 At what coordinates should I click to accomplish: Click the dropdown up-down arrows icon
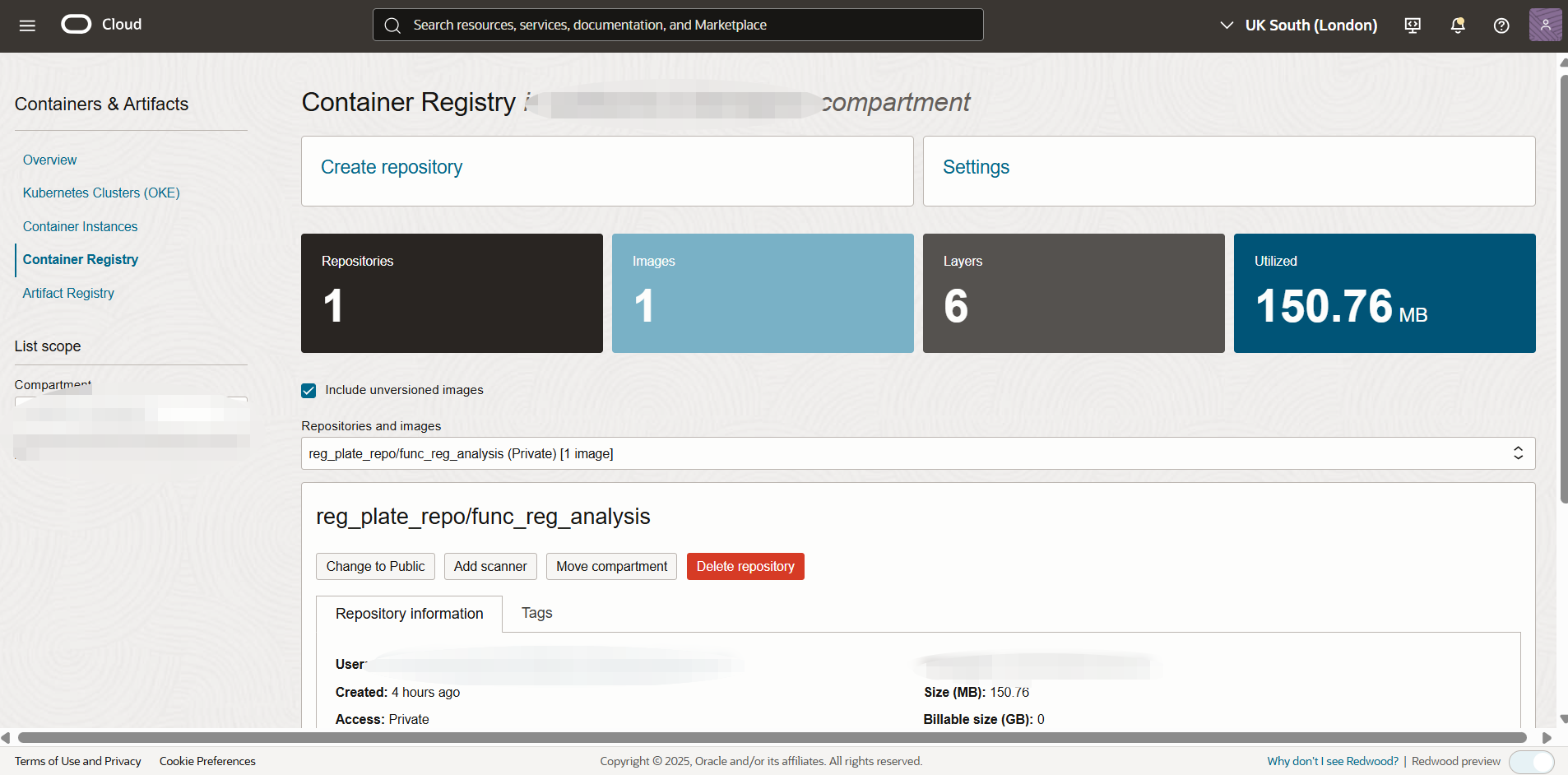1518,453
